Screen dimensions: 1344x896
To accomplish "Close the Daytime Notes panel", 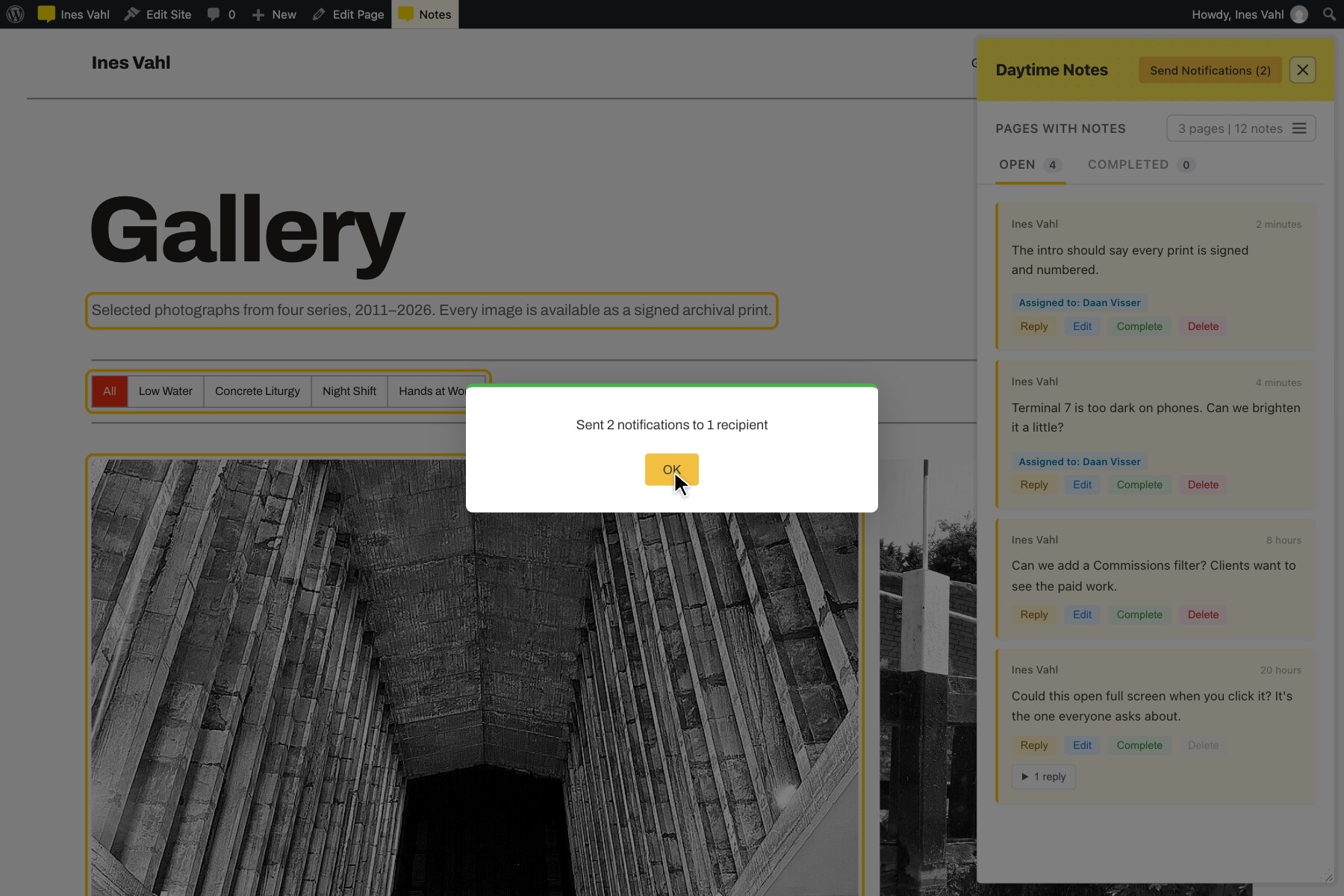I will click(1302, 70).
